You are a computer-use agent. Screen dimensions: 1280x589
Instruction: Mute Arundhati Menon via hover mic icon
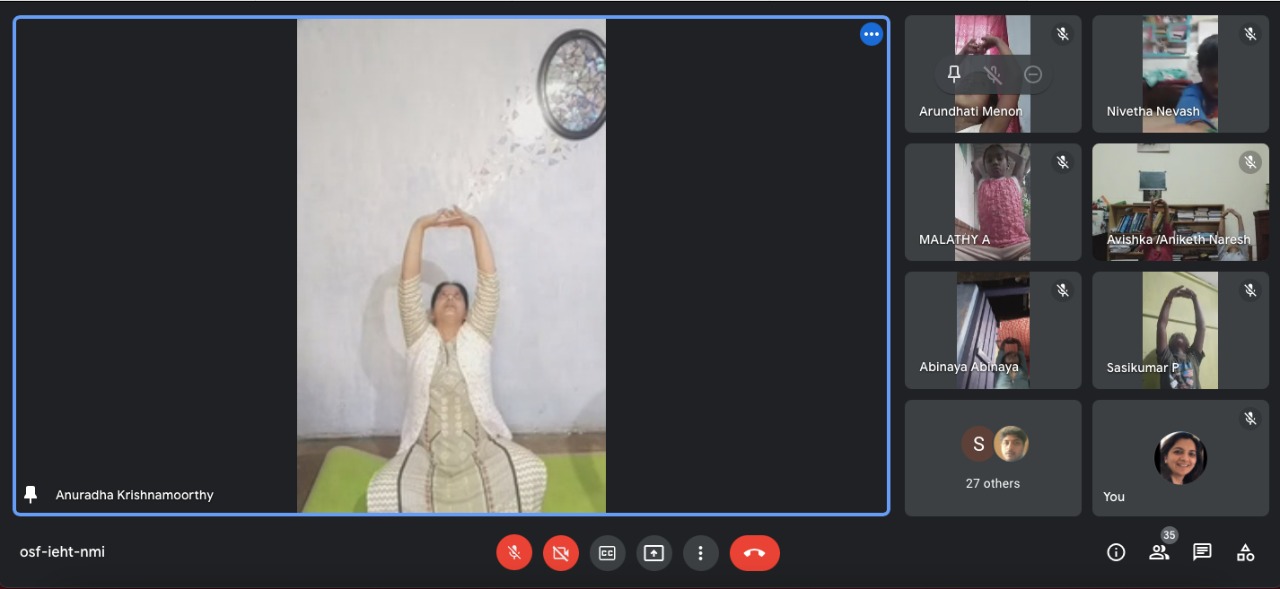pos(993,74)
